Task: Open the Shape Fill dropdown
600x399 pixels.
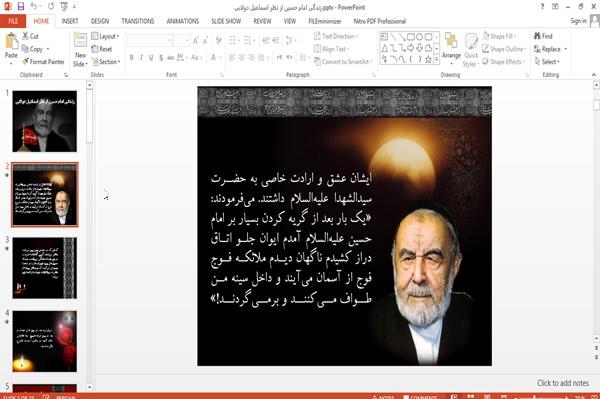Action: click(x=499, y=36)
